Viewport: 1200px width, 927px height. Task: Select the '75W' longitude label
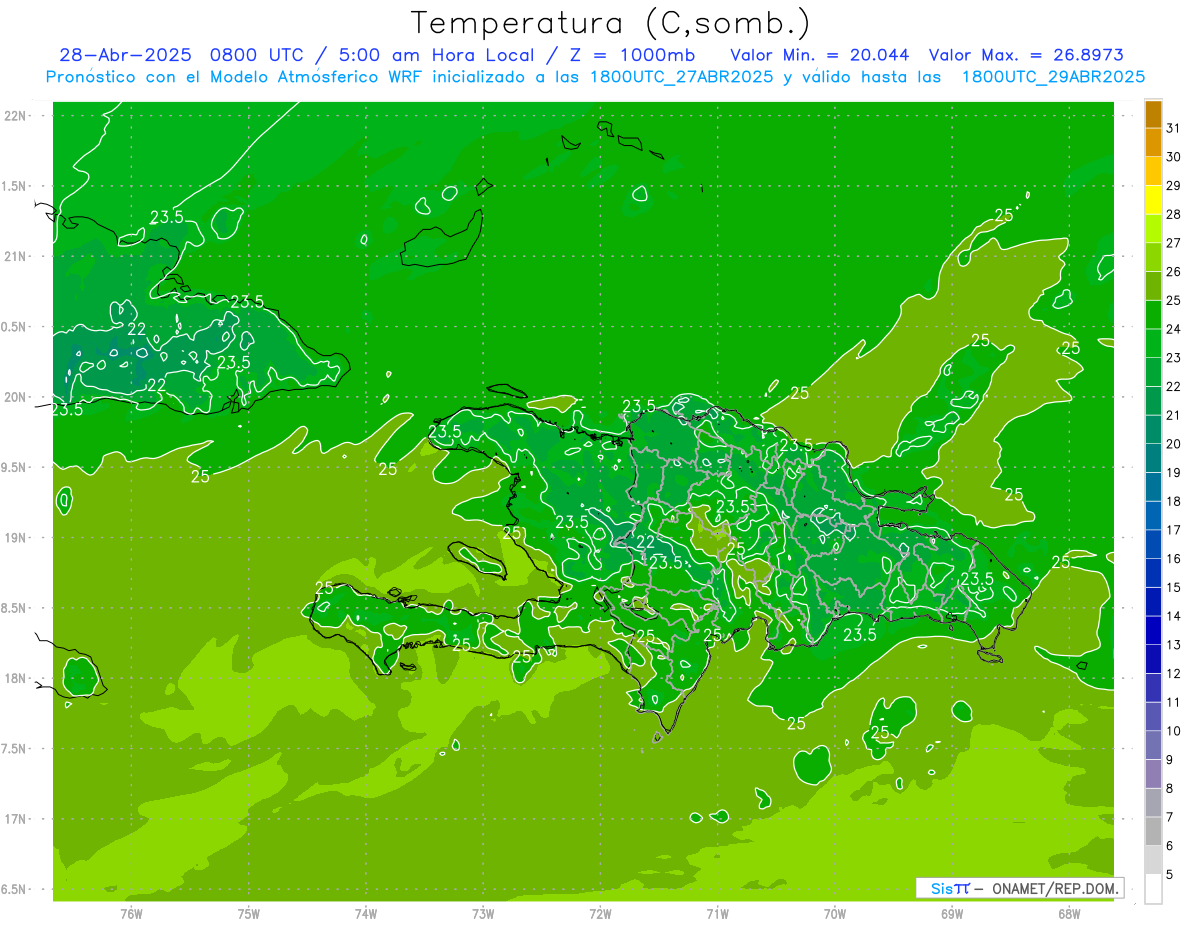click(x=249, y=914)
